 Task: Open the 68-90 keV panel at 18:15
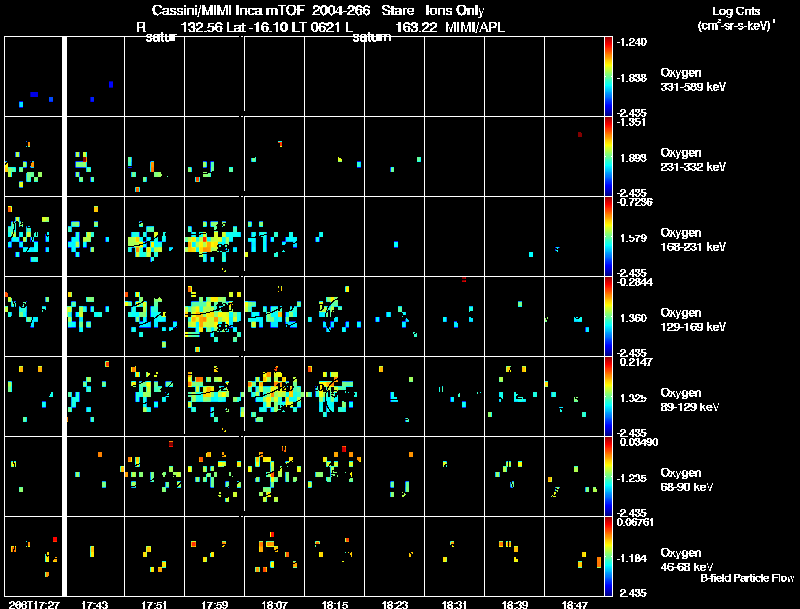[x=335, y=477]
